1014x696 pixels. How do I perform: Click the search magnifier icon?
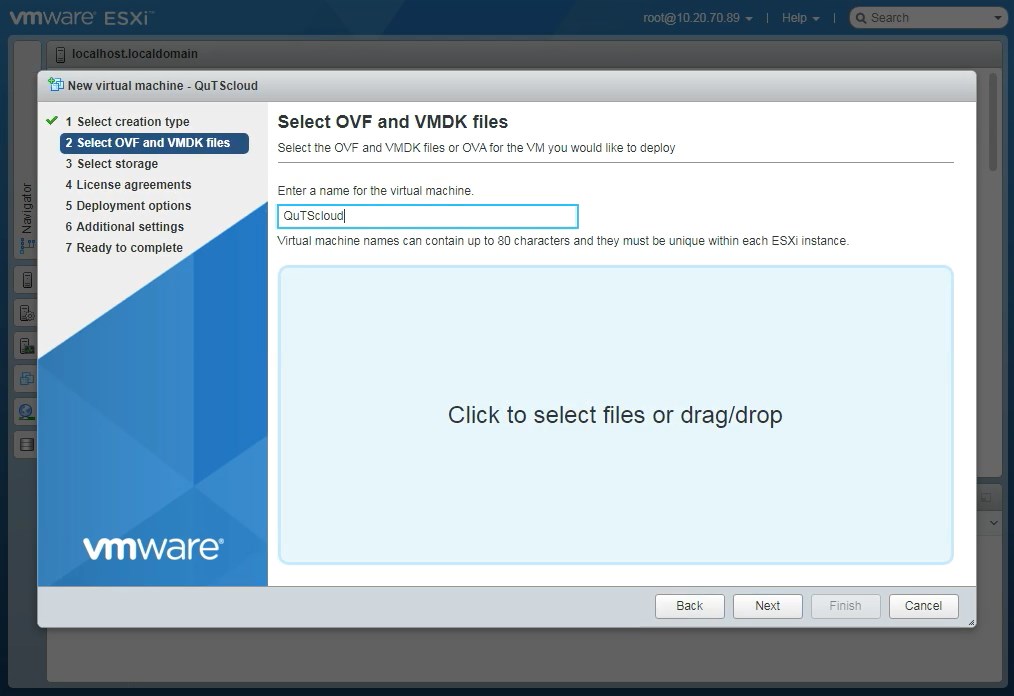[861, 18]
